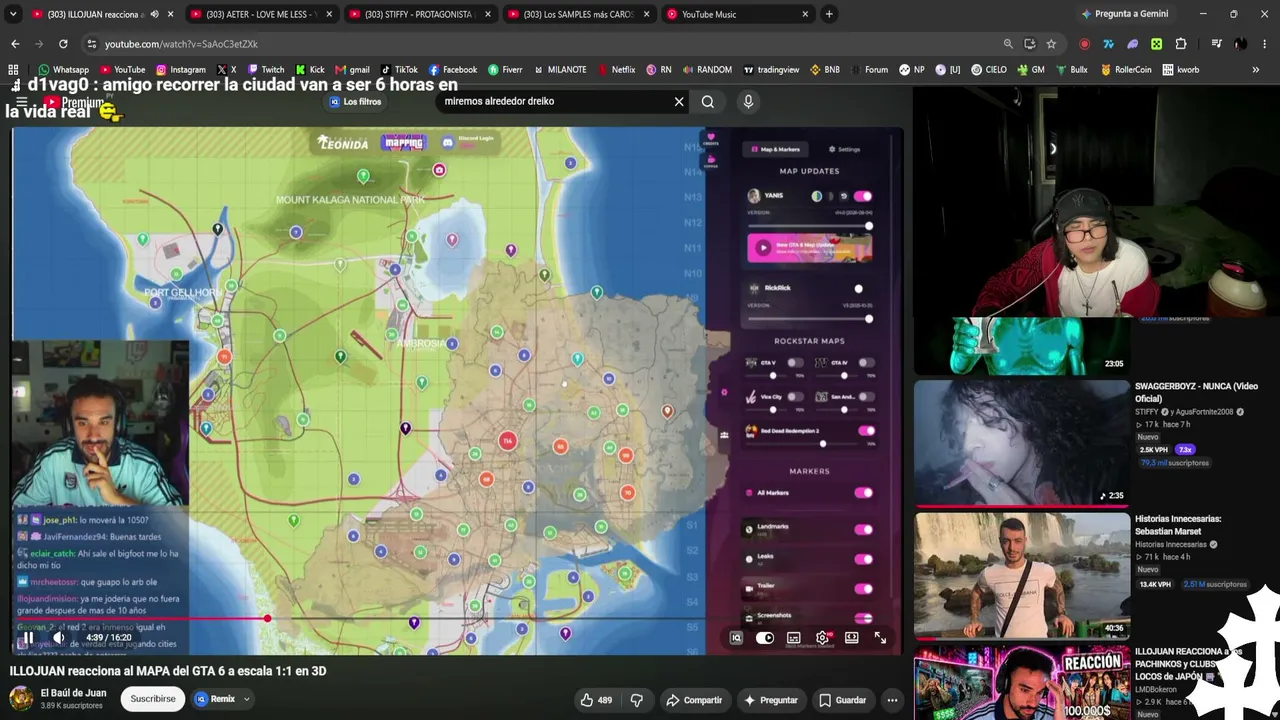
Task: Open the Chrome profile avatar
Action: click(1240, 44)
